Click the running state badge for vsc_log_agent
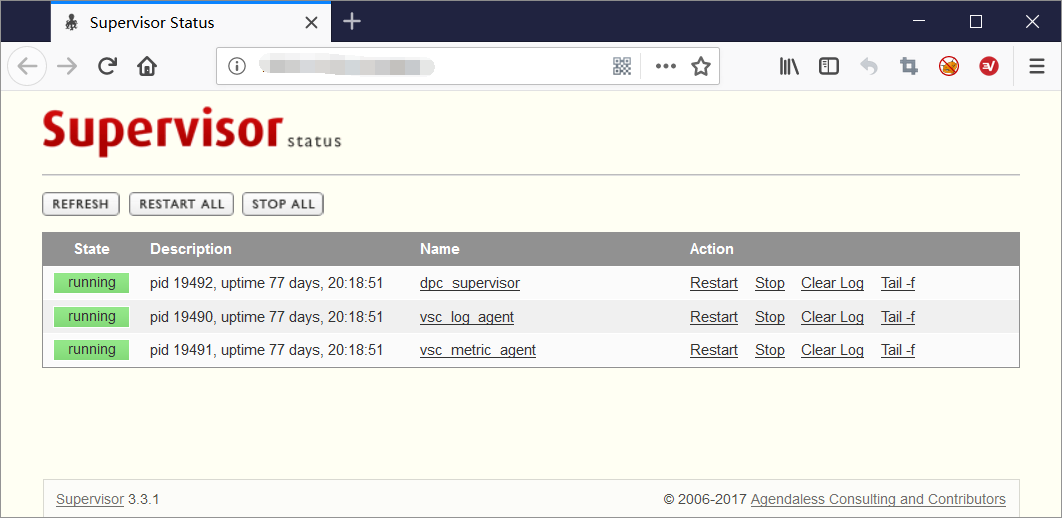 (91, 317)
